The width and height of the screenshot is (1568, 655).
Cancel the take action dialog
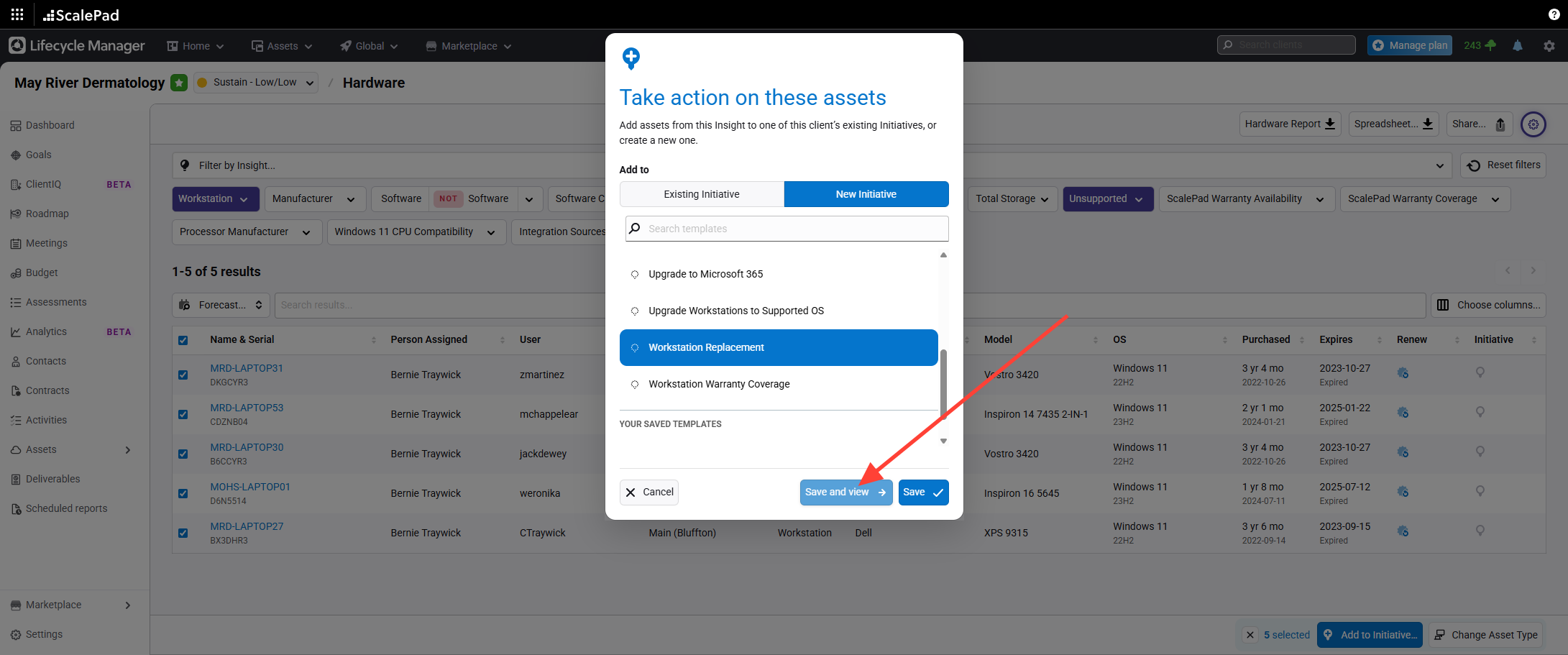[648, 493]
